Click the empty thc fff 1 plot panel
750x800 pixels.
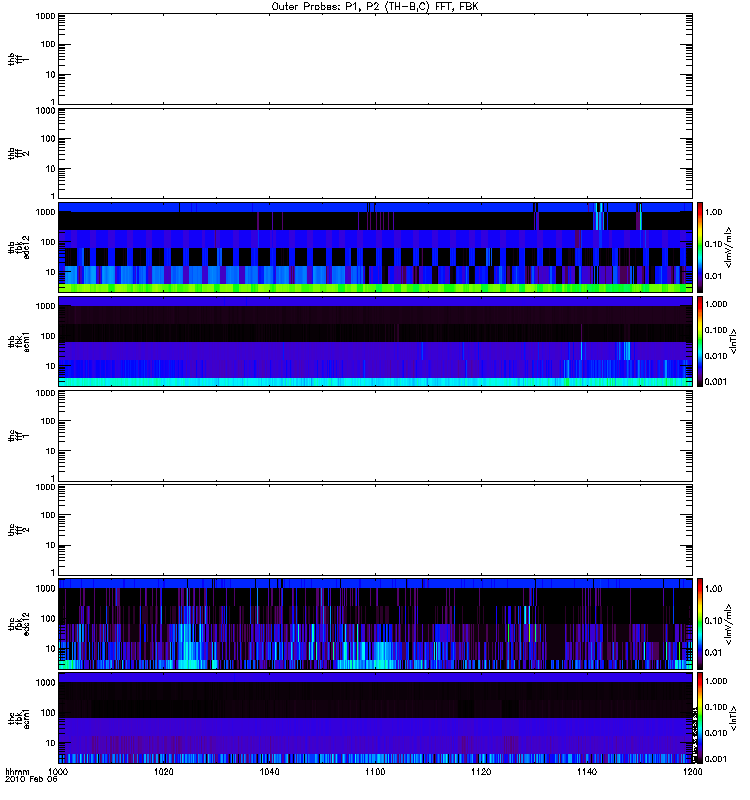pos(375,436)
